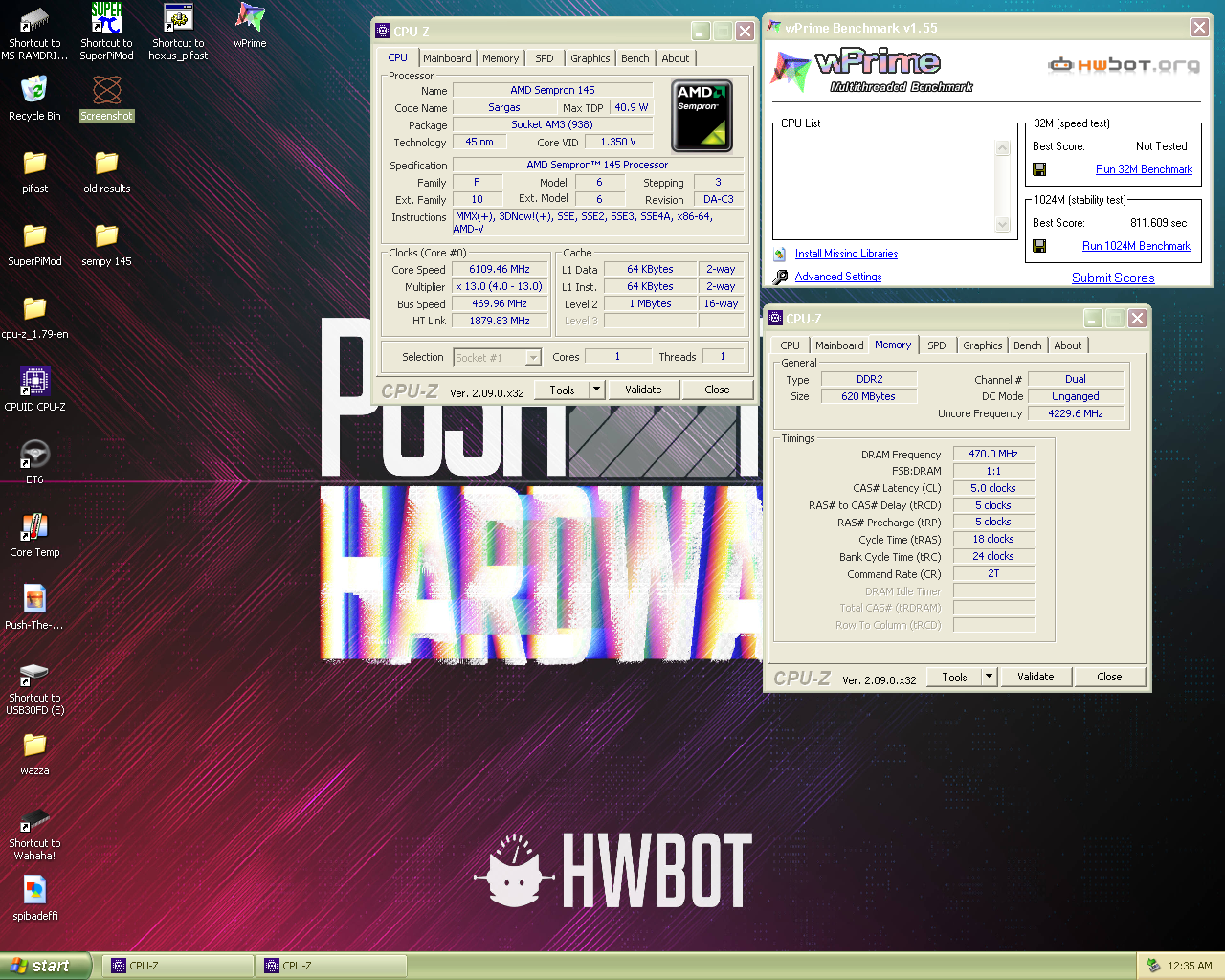The image size is (1225, 980).
Task: Click the HWBOT.org logo in wPrime
Action: (x=1125, y=65)
